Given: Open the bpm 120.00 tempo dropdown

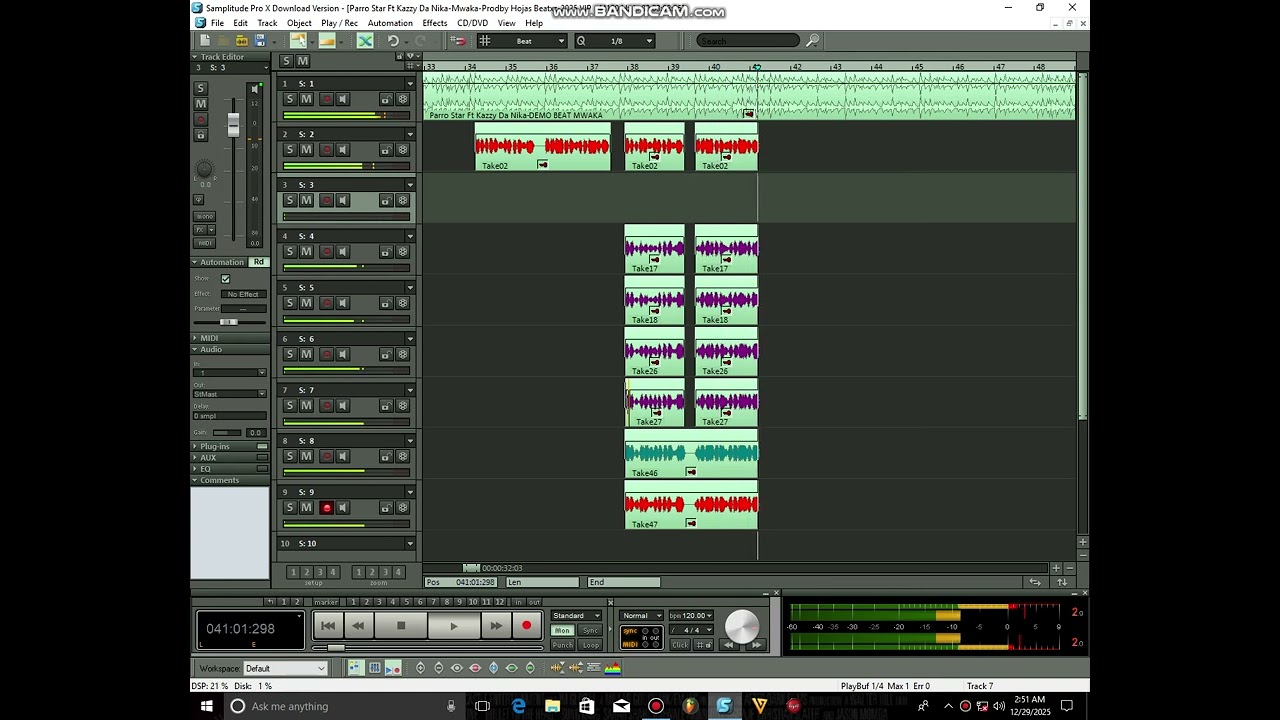Looking at the screenshot, I should (x=690, y=616).
